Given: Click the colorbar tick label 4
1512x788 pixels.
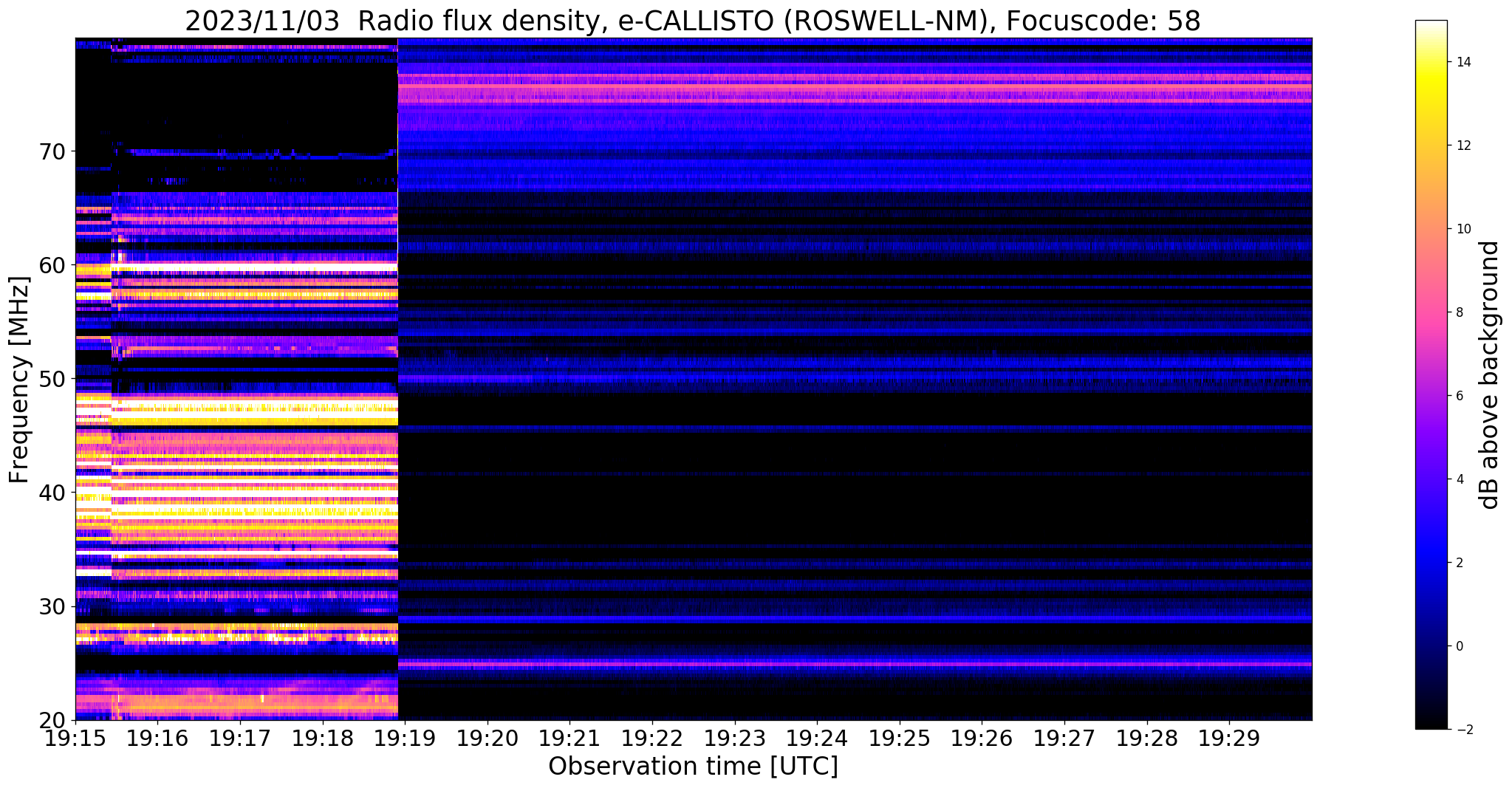Looking at the screenshot, I should tap(1458, 479).
